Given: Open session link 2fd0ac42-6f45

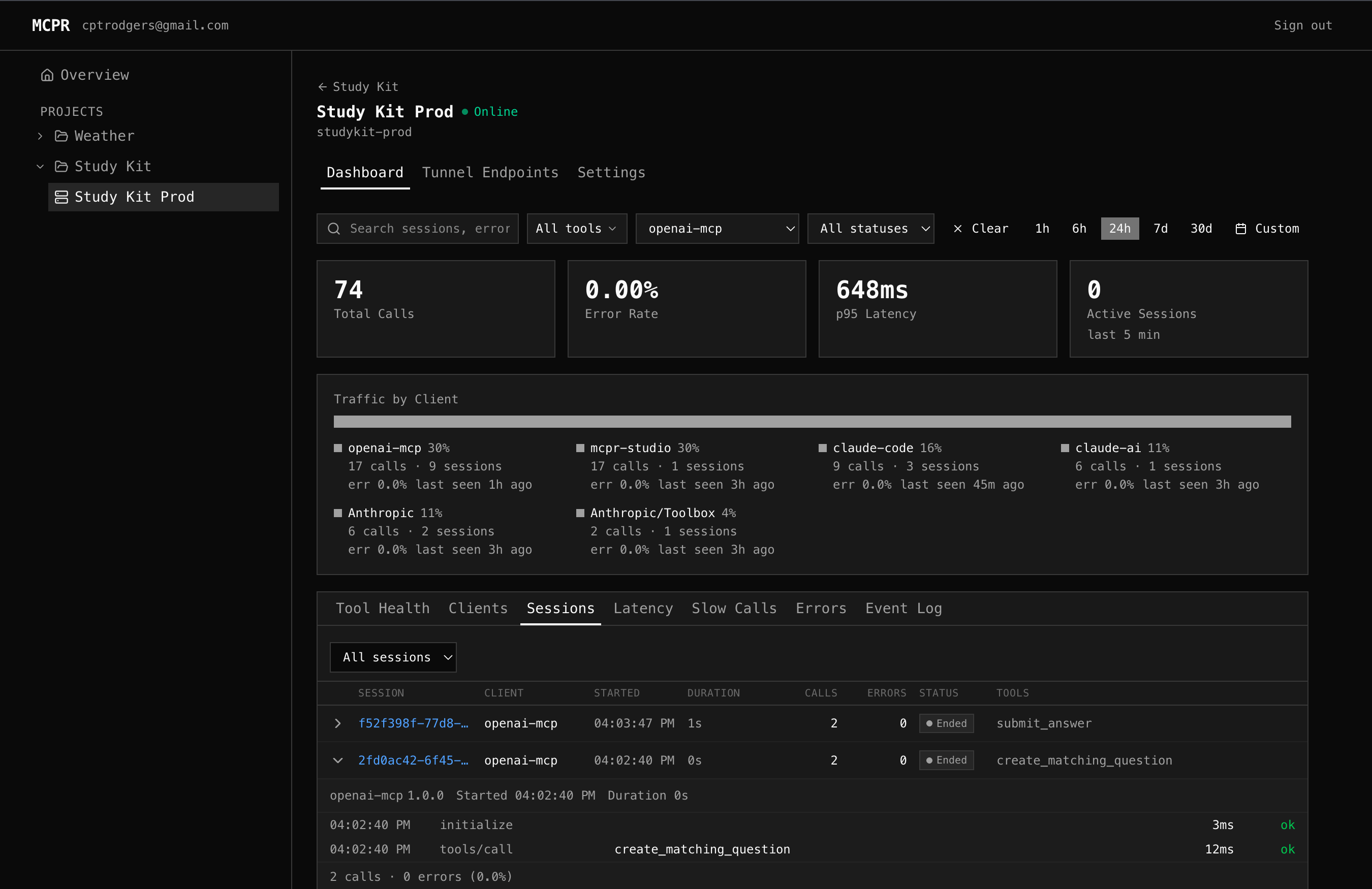Looking at the screenshot, I should pyautogui.click(x=413, y=760).
